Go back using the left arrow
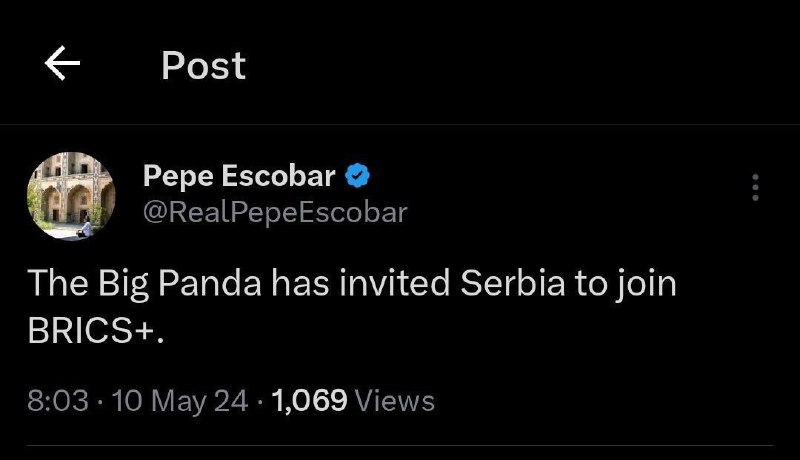 click(x=62, y=65)
